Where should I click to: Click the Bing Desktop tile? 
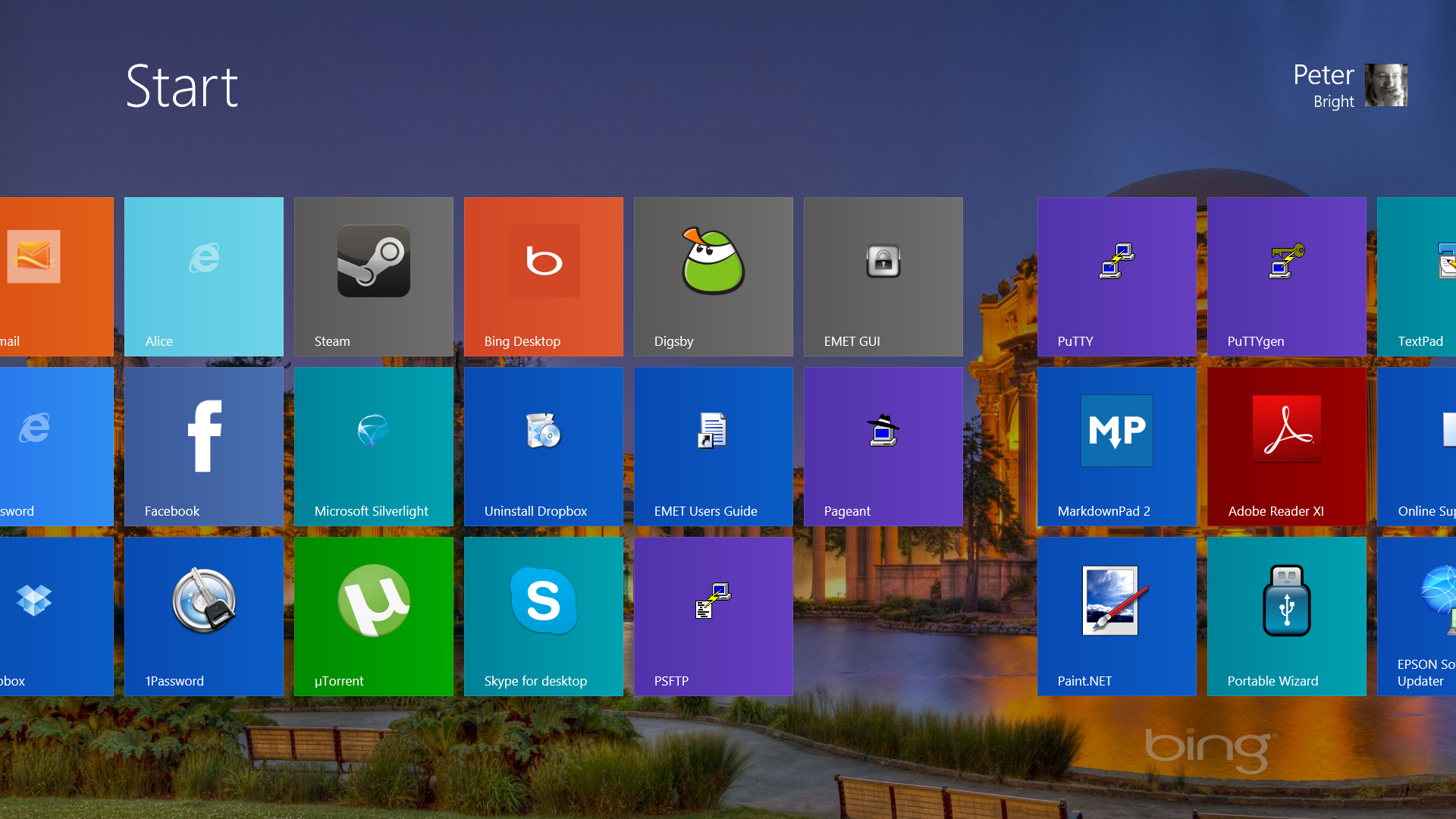[543, 276]
